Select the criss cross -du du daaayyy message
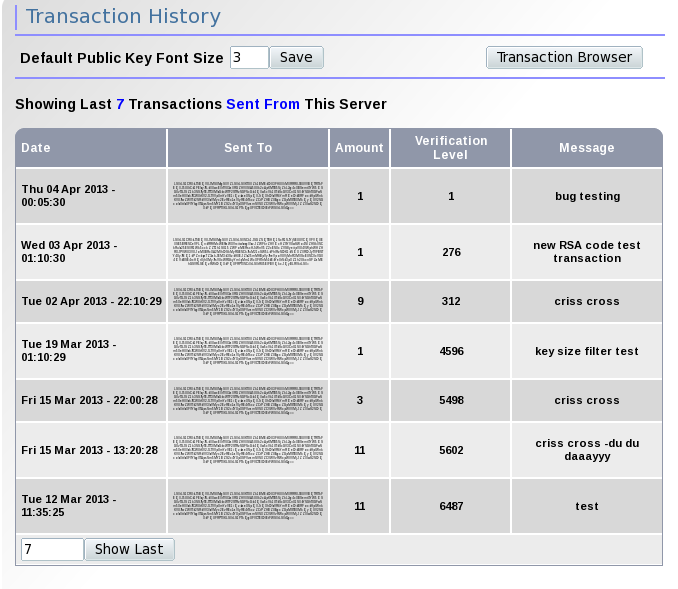Screen dimensions: 678x589 click(x=587, y=449)
